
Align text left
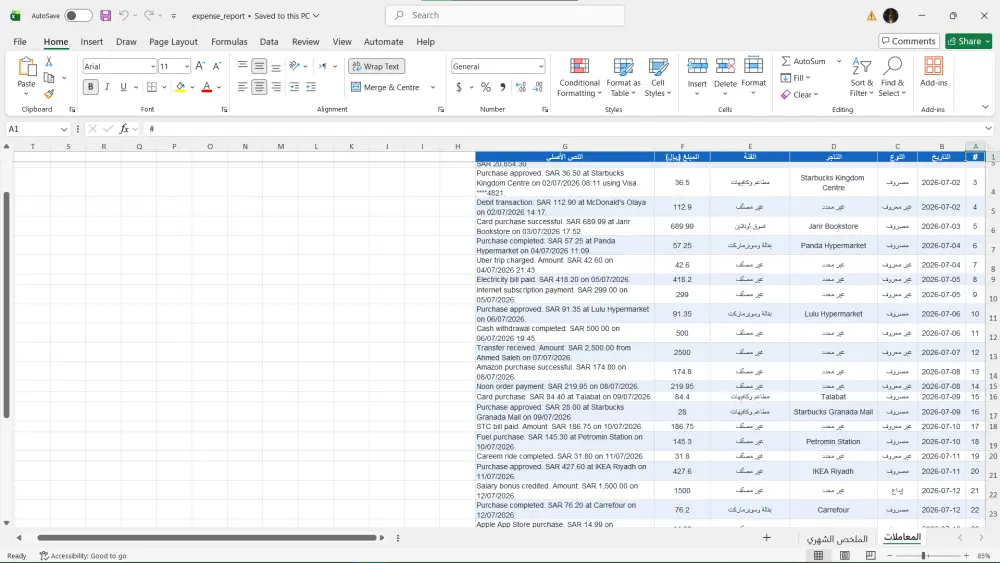coord(242,87)
